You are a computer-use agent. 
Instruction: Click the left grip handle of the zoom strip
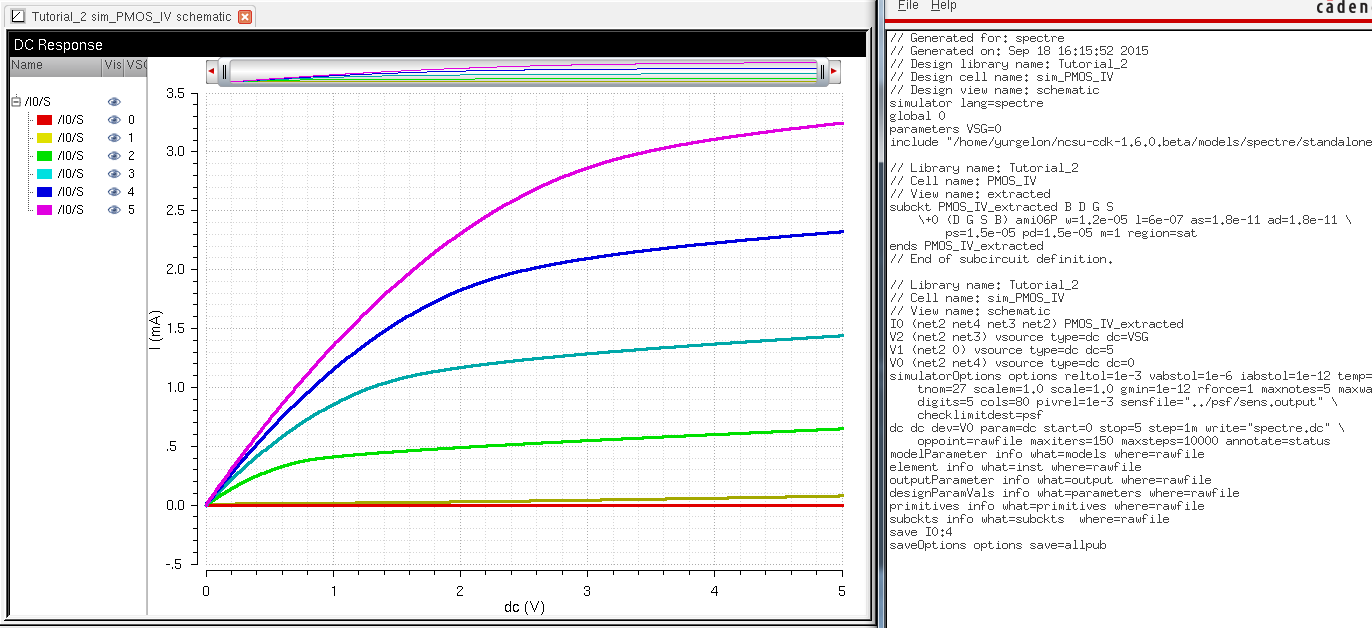[x=225, y=71]
